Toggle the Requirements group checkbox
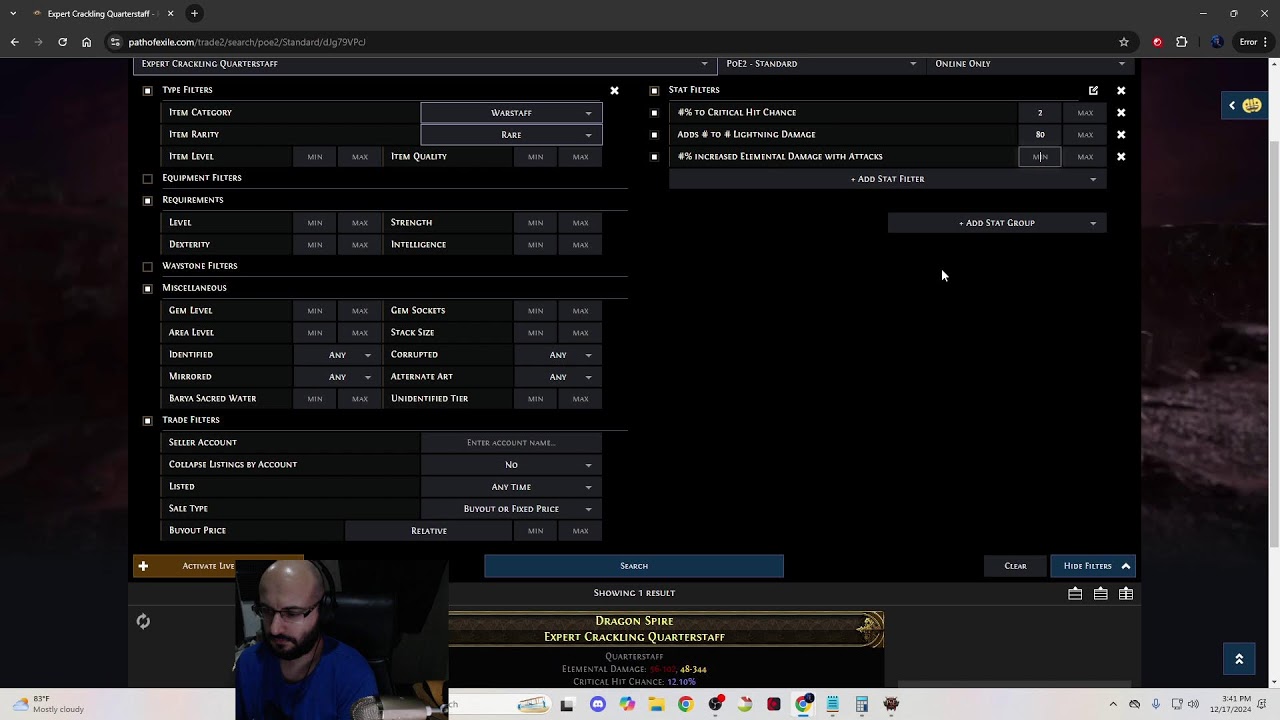This screenshot has height=720, width=1280. pyautogui.click(x=147, y=200)
